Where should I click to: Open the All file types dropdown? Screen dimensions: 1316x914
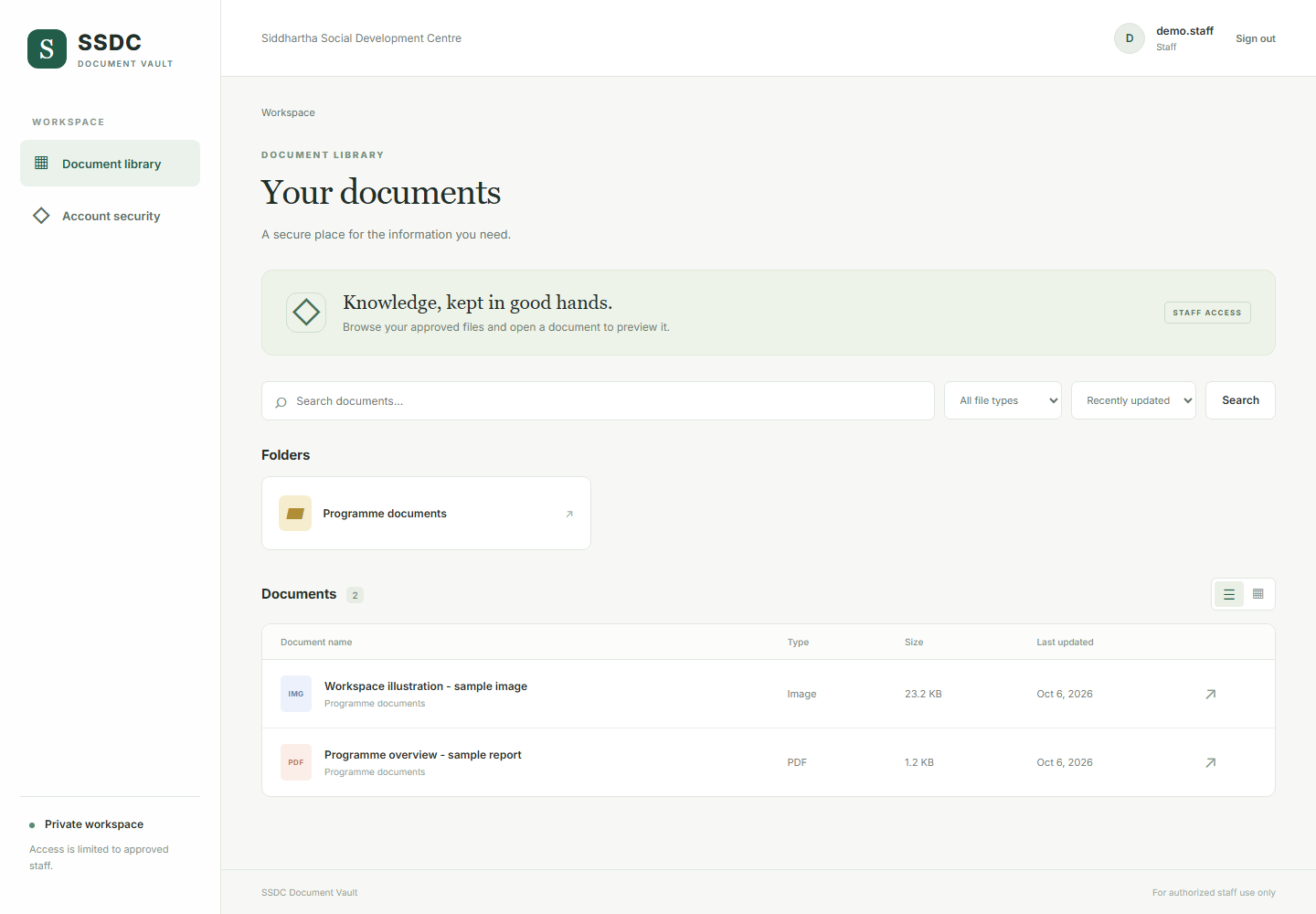tap(1003, 400)
